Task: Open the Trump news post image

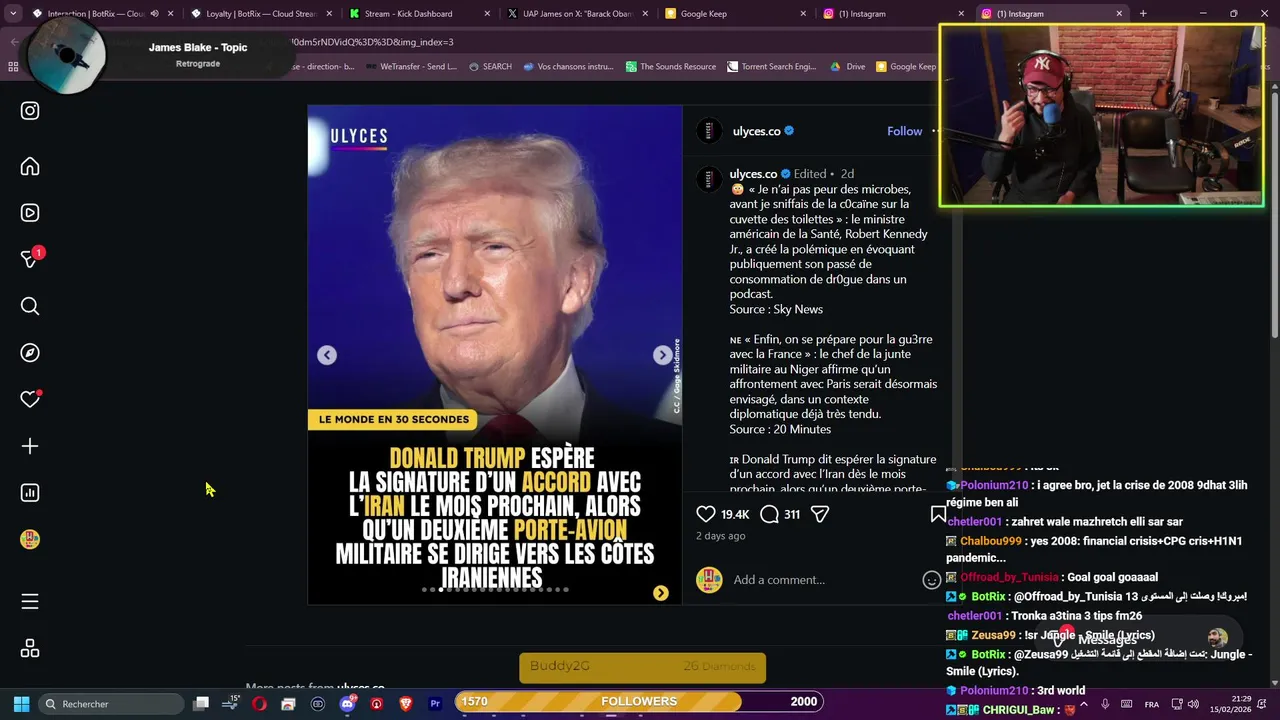Action: 494,355
